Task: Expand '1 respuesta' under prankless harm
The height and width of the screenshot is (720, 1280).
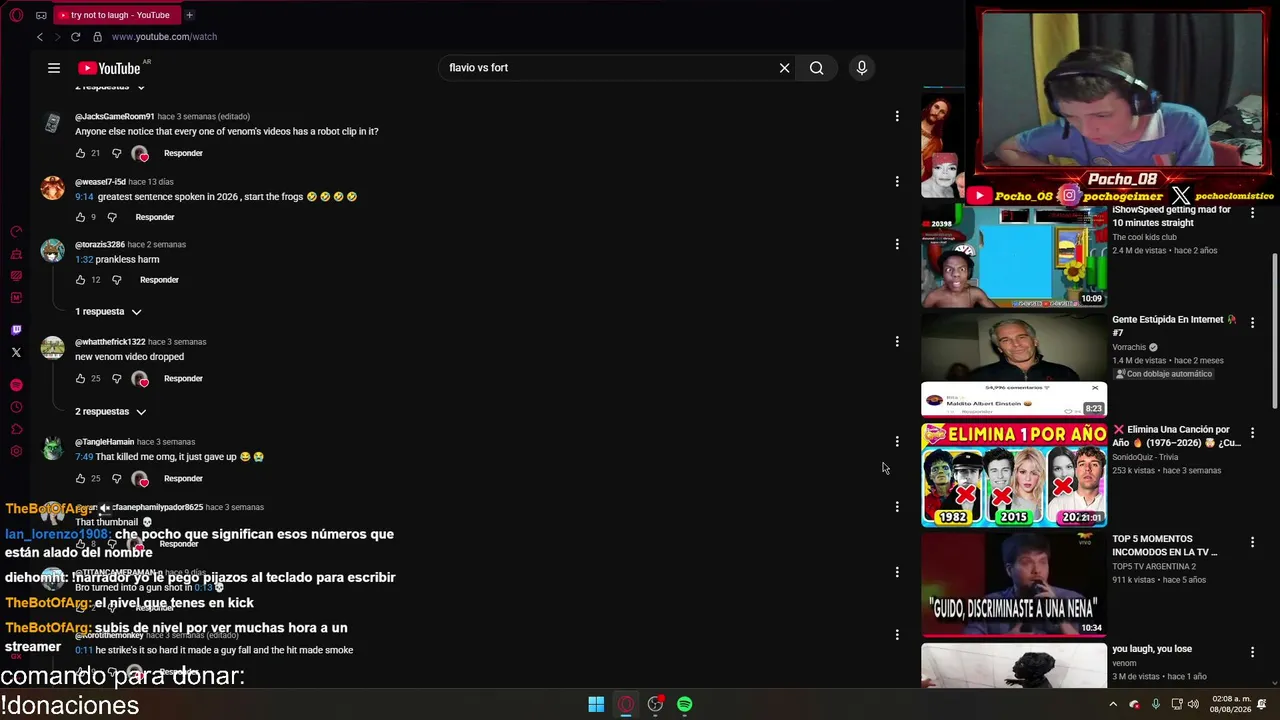Action: [x=109, y=311]
